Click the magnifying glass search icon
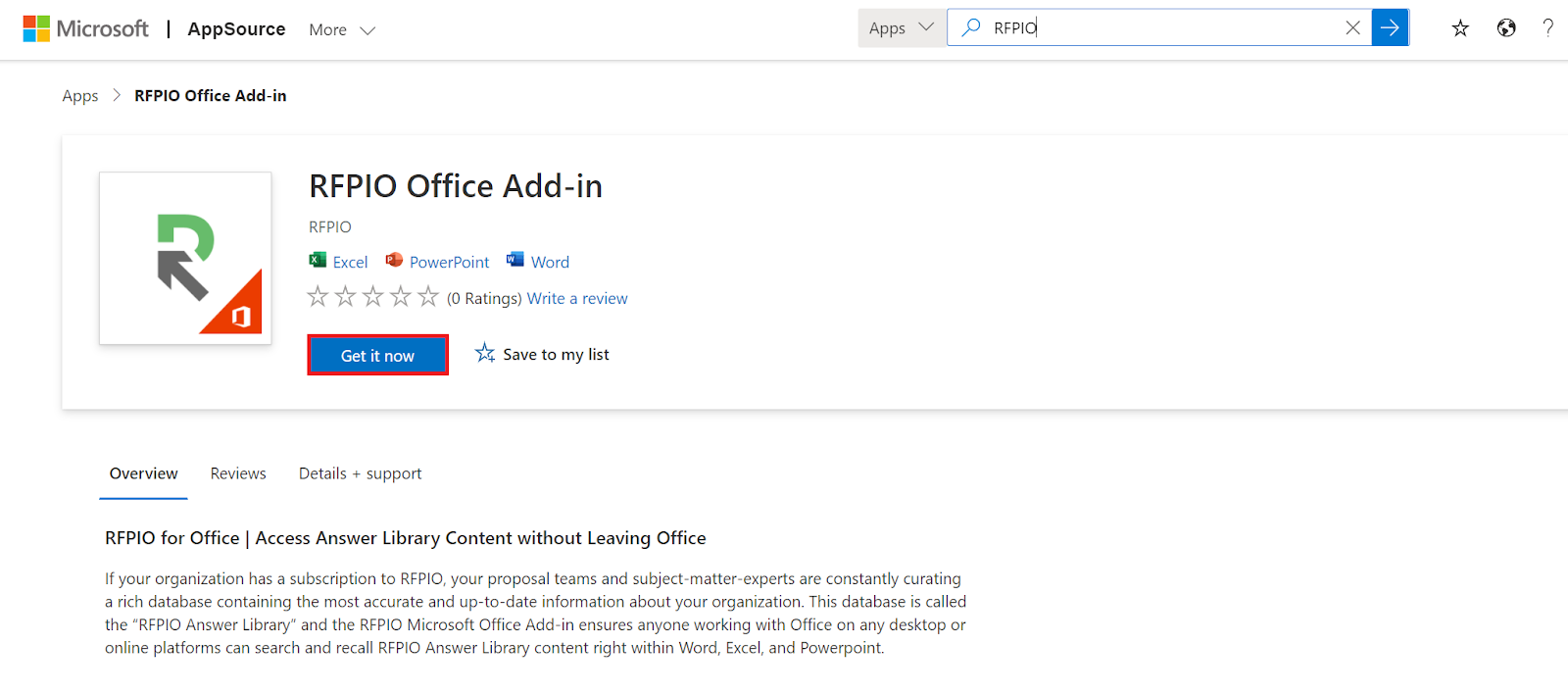The image size is (1568, 694). click(x=970, y=27)
